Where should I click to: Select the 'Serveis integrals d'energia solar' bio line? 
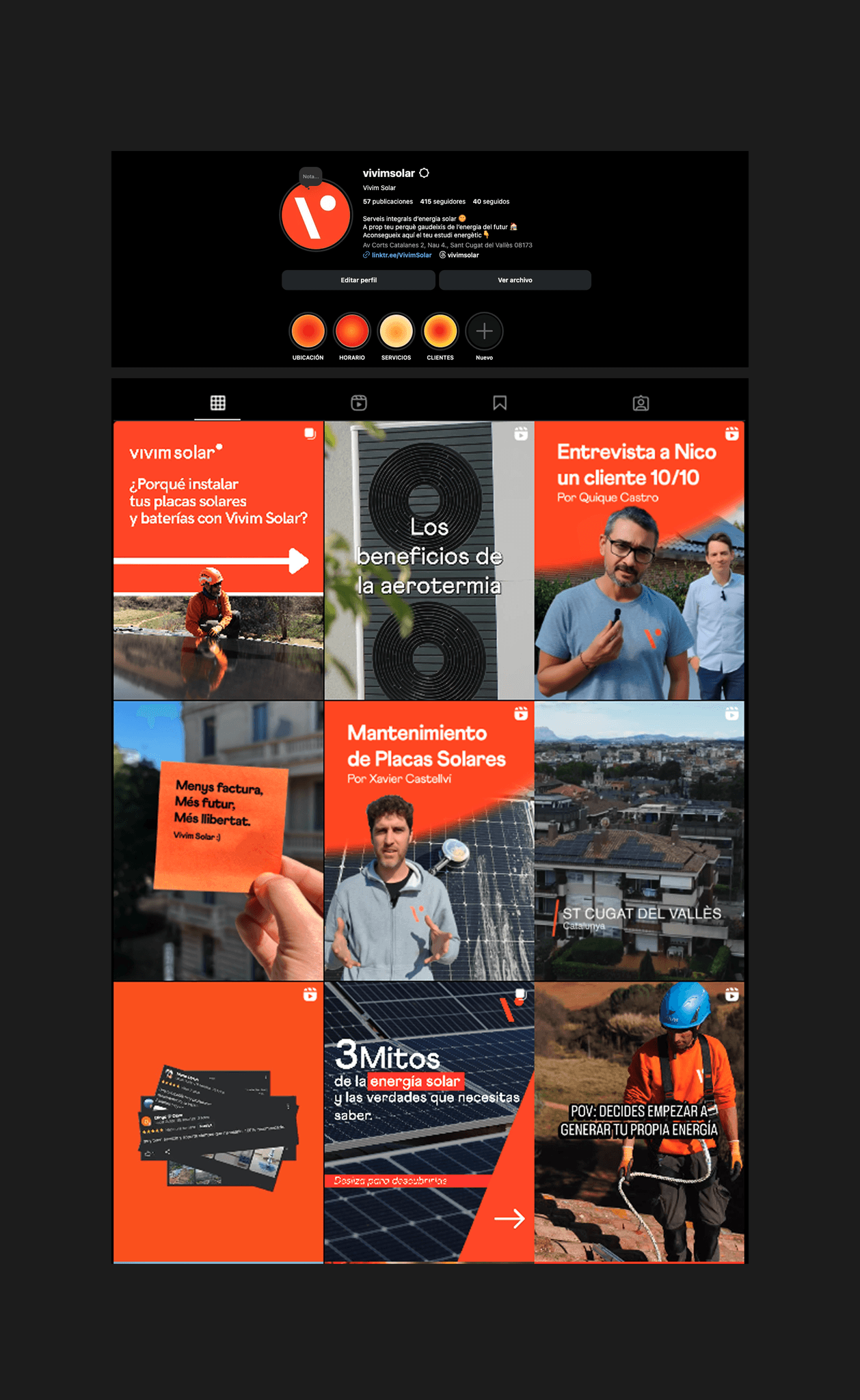409,219
